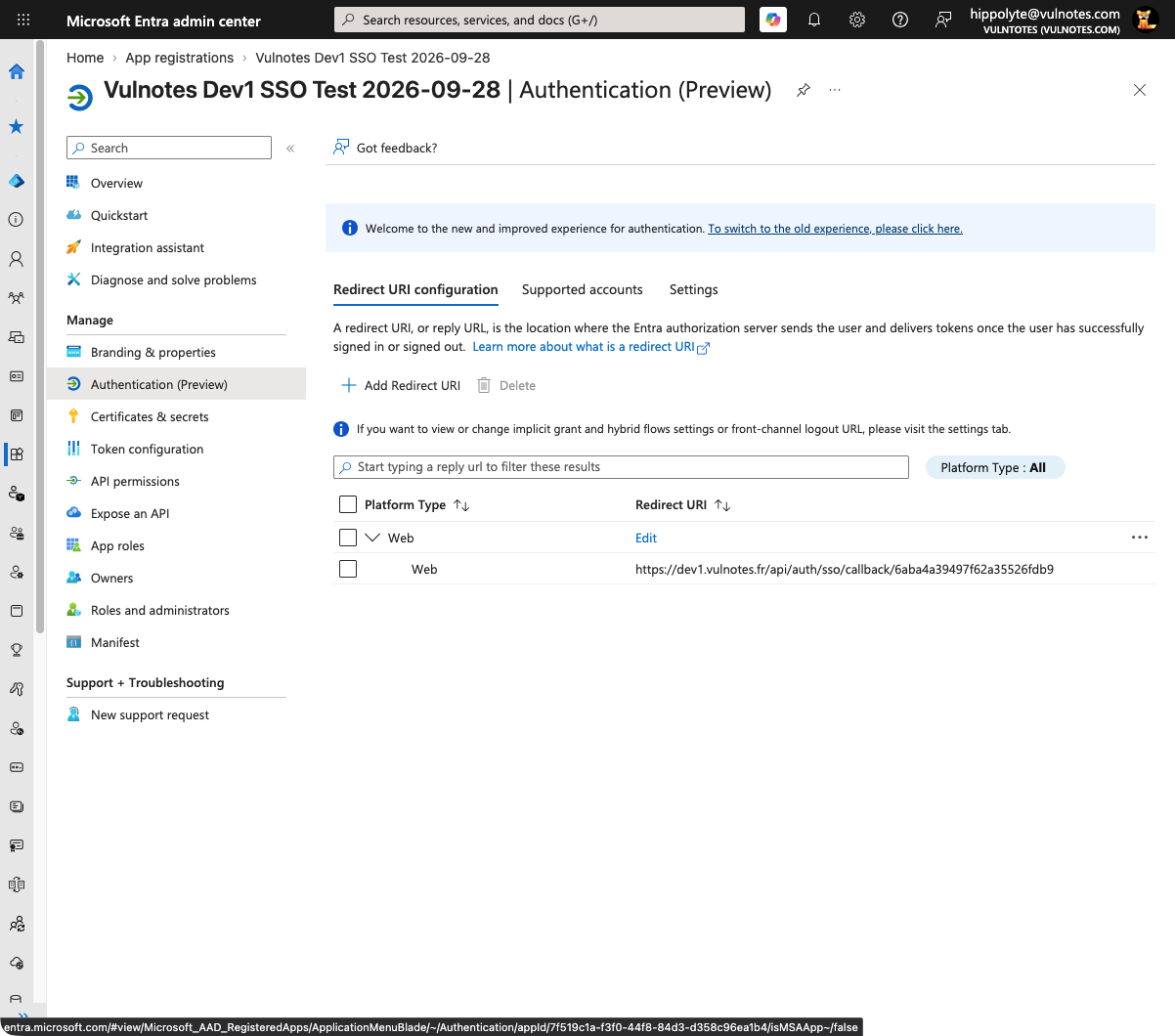The height and width of the screenshot is (1036, 1175).
Task: Open the notifications bell
Action: click(814, 20)
